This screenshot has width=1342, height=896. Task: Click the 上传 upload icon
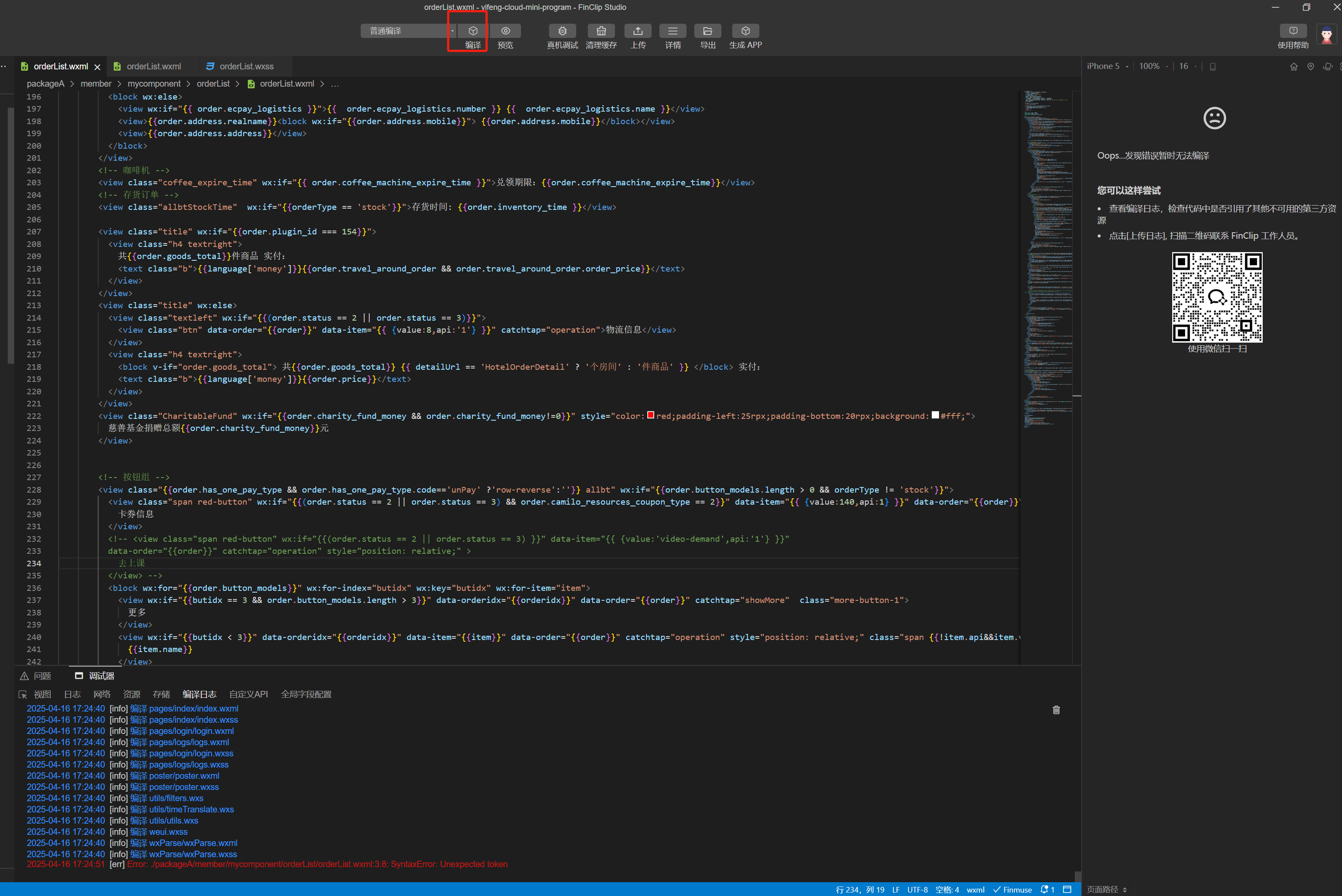637,31
